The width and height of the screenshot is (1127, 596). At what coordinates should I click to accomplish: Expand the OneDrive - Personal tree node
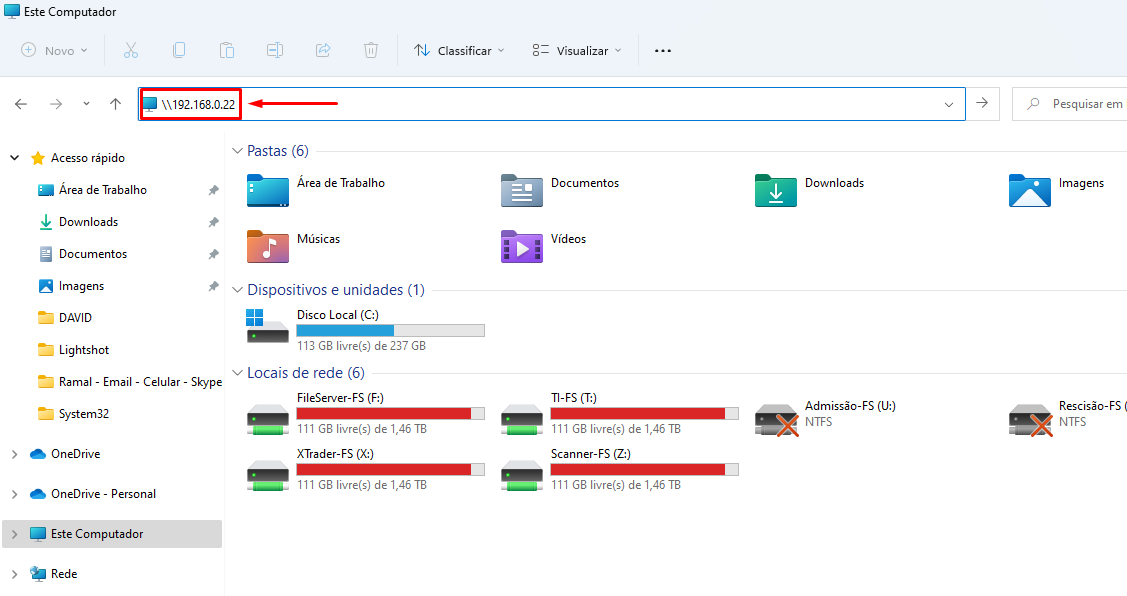click(13, 494)
